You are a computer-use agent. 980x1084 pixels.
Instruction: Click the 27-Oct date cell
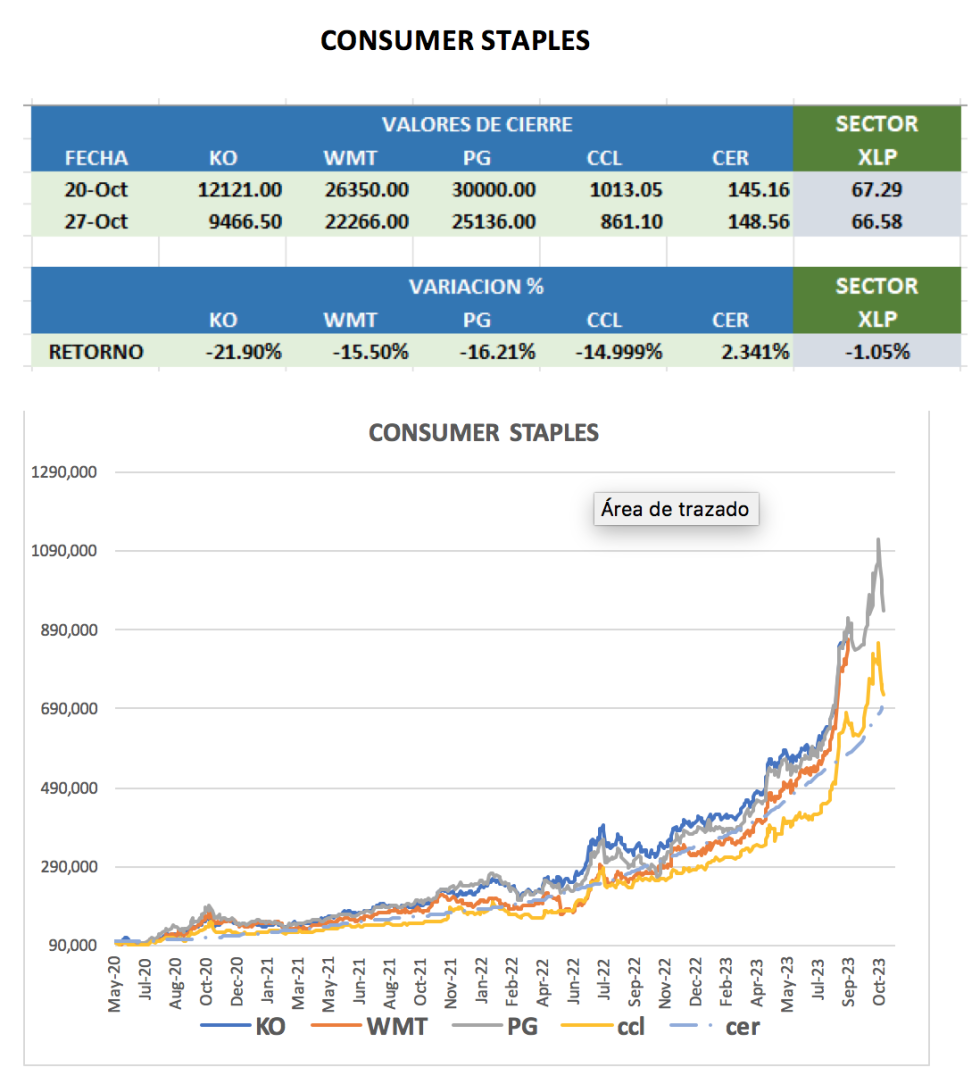[x=96, y=222]
